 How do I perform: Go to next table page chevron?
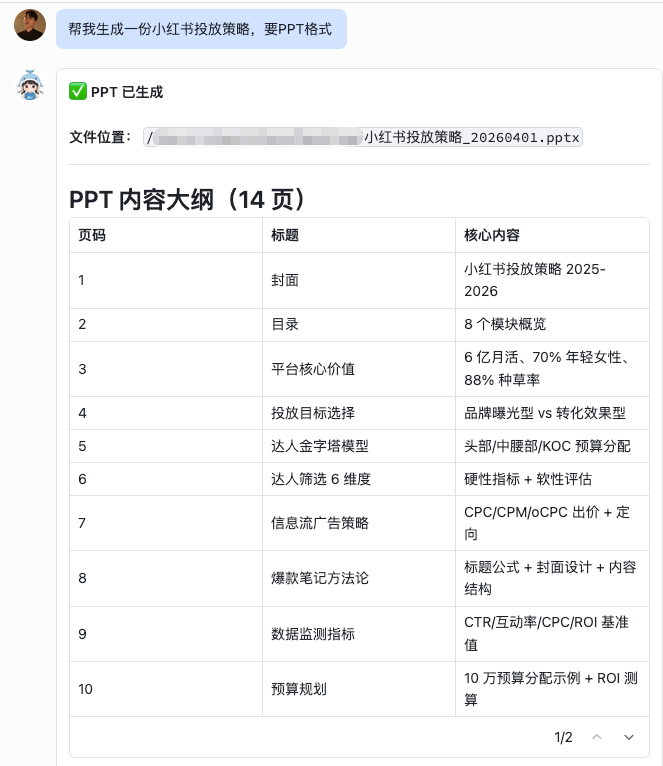(x=629, y=737)
